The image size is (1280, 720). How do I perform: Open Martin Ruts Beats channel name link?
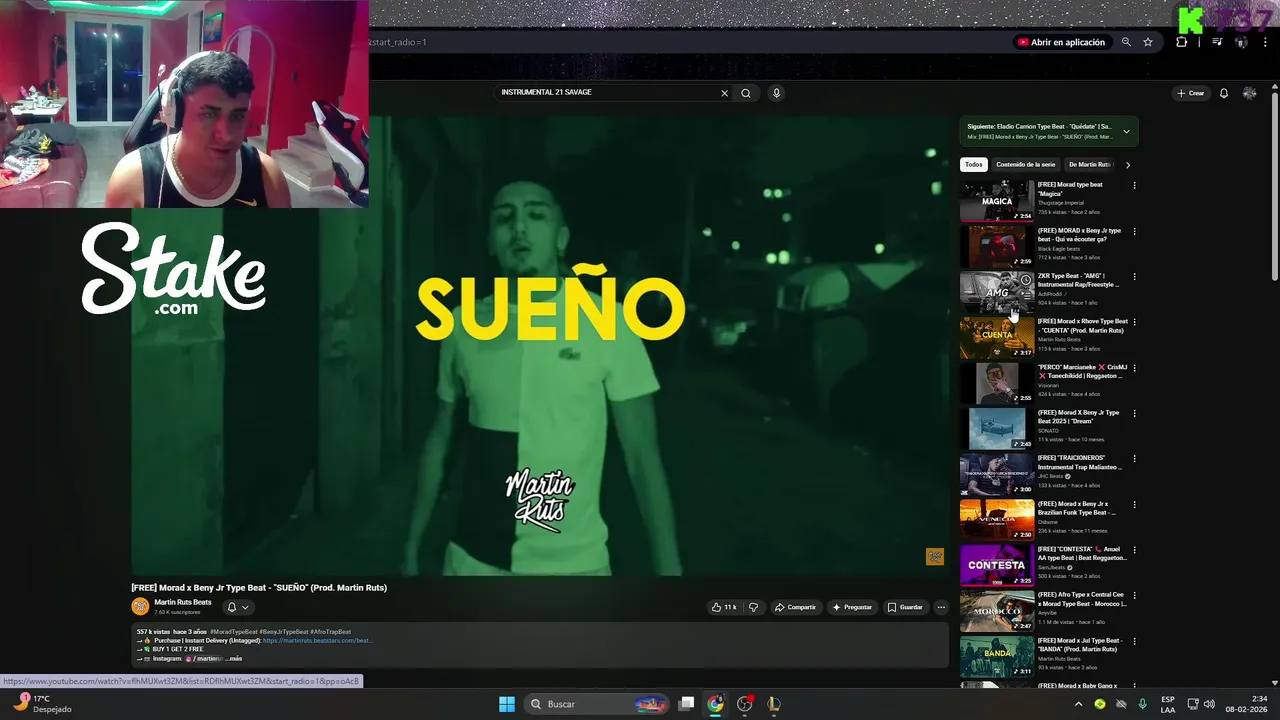pyautogui.click(x=183, y=602)
